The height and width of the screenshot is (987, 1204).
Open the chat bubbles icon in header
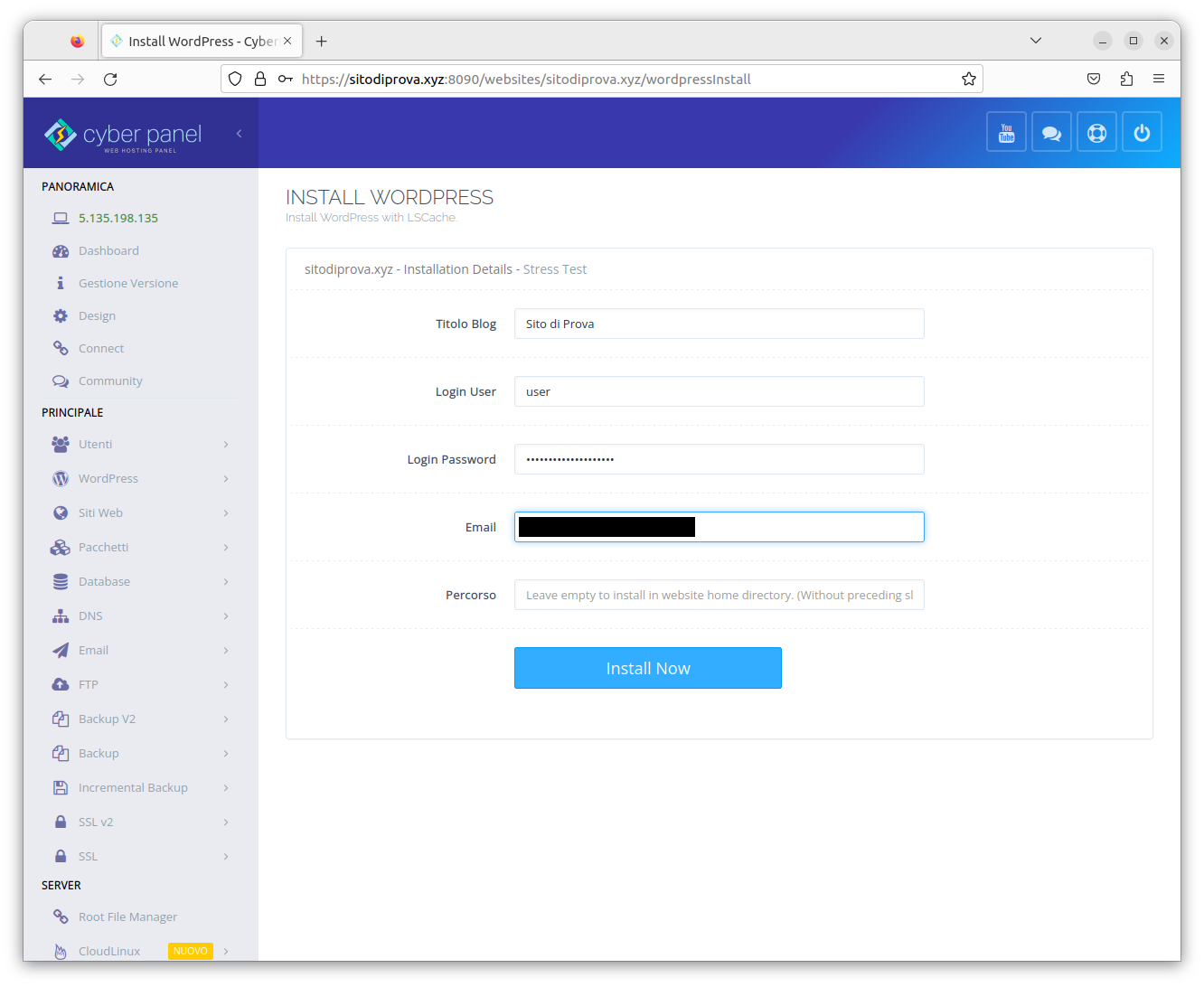[x=1051, y=133]
